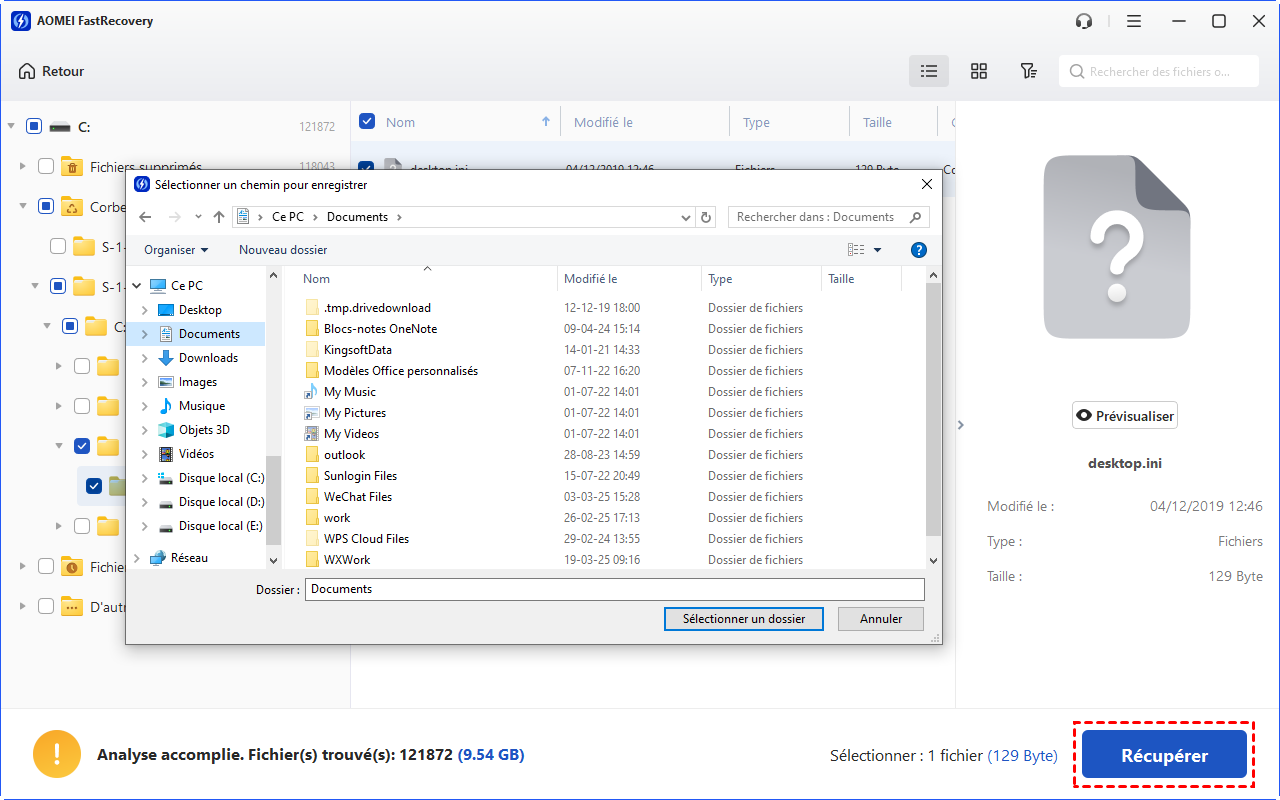This screenshot has width=1280, height=800.
Task: Click the refresh icon beside the path bar
Action: point(707,217)
